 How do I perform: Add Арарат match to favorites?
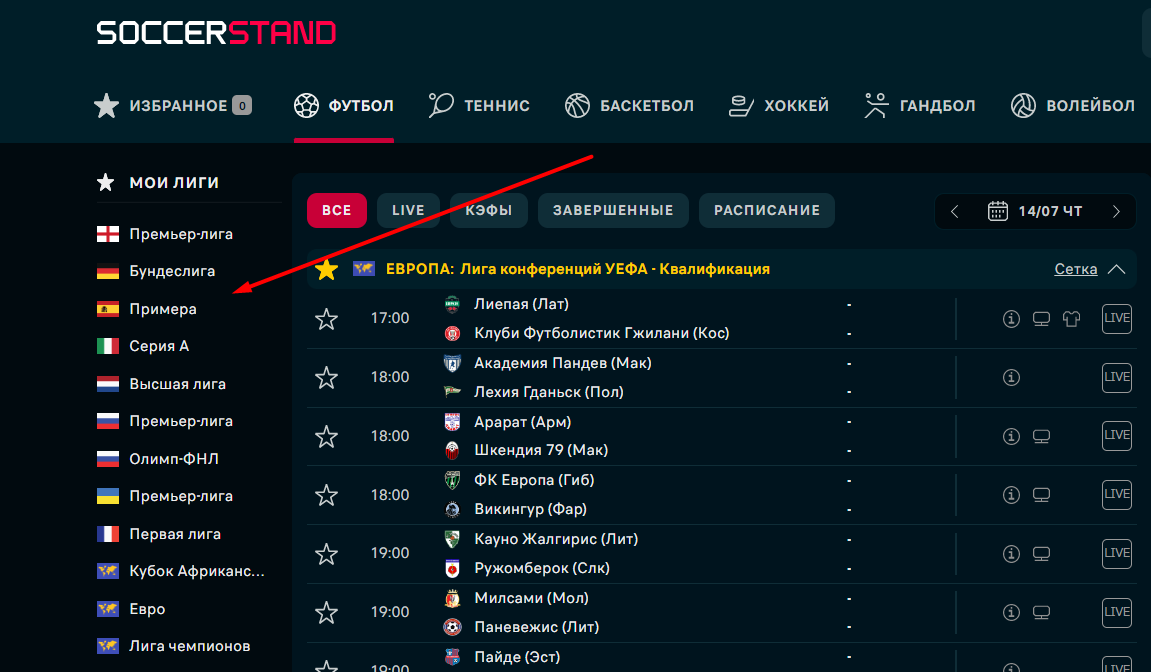tap(327, 436)
